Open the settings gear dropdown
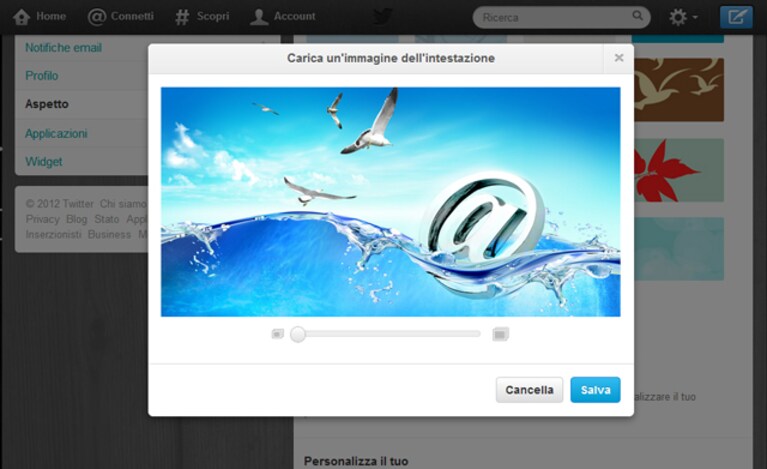 (683, 18)
